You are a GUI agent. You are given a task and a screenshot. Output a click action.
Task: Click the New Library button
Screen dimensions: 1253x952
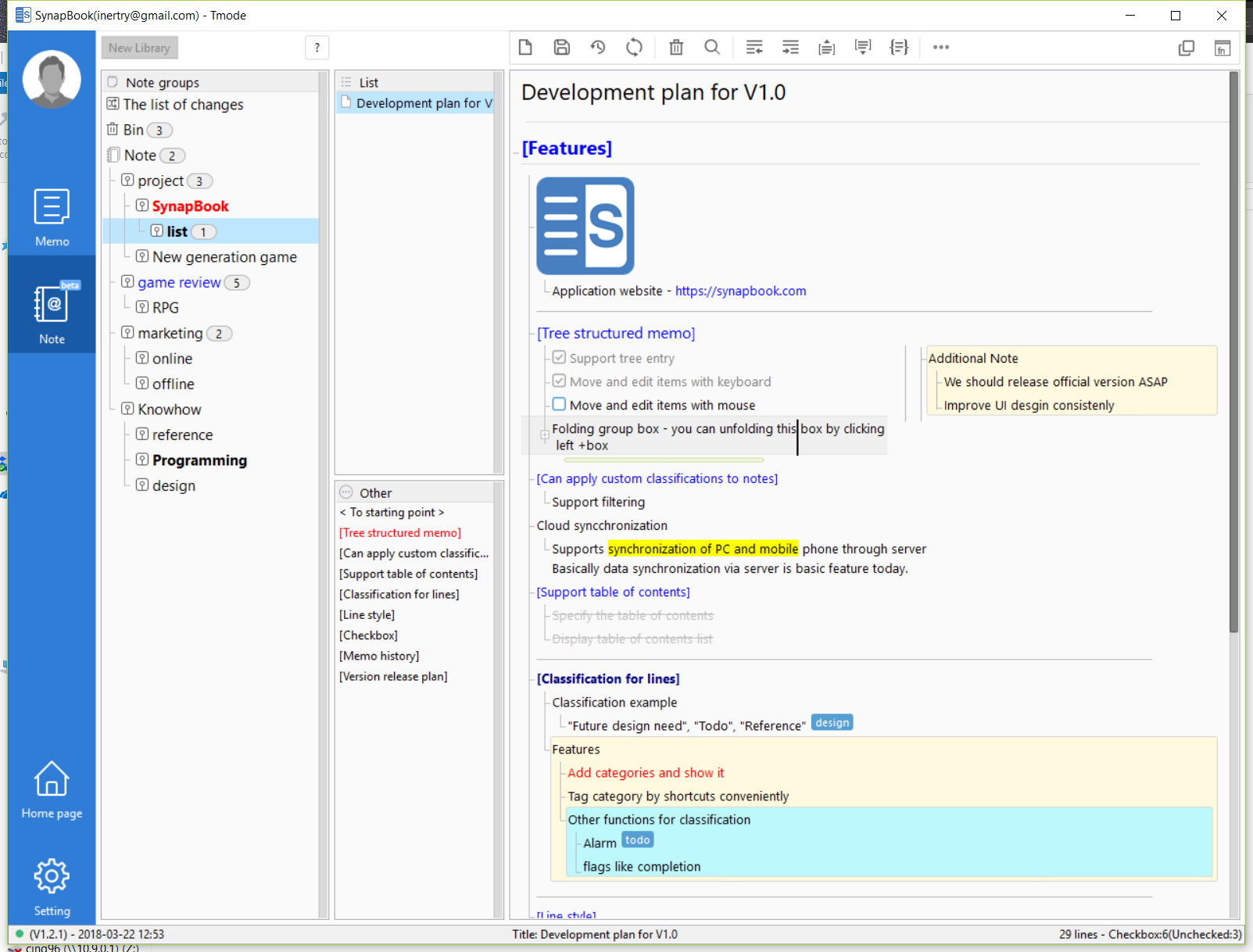click(140, 48)
